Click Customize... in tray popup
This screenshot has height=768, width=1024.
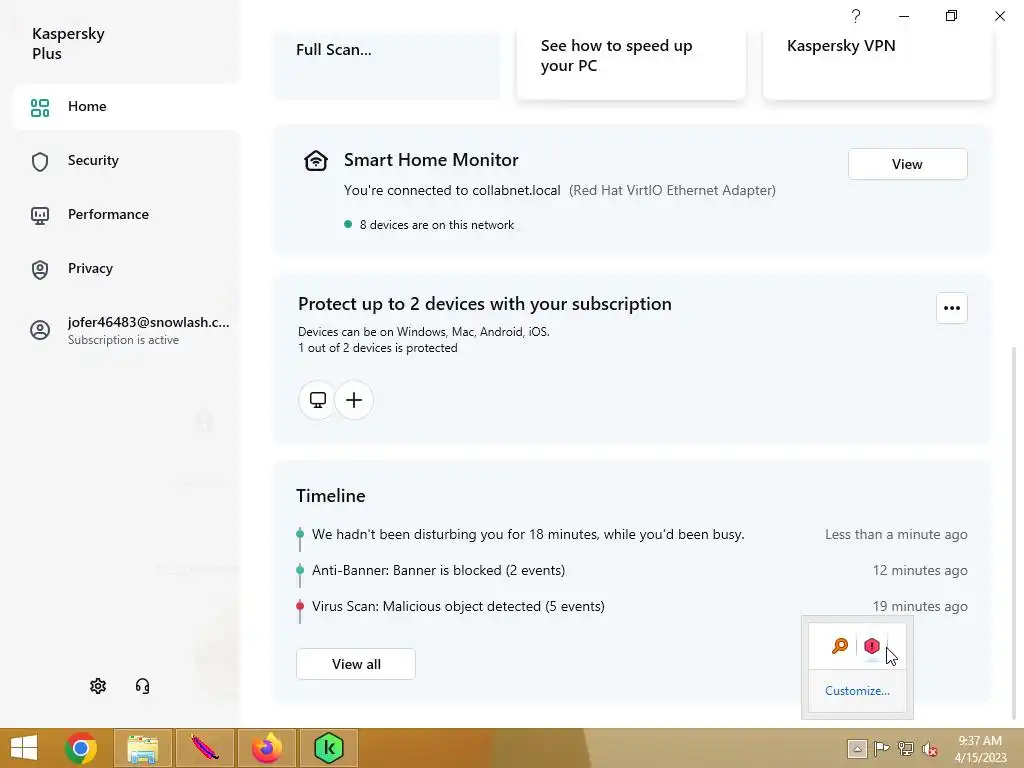pyautogui.click(x=857, y=691)
